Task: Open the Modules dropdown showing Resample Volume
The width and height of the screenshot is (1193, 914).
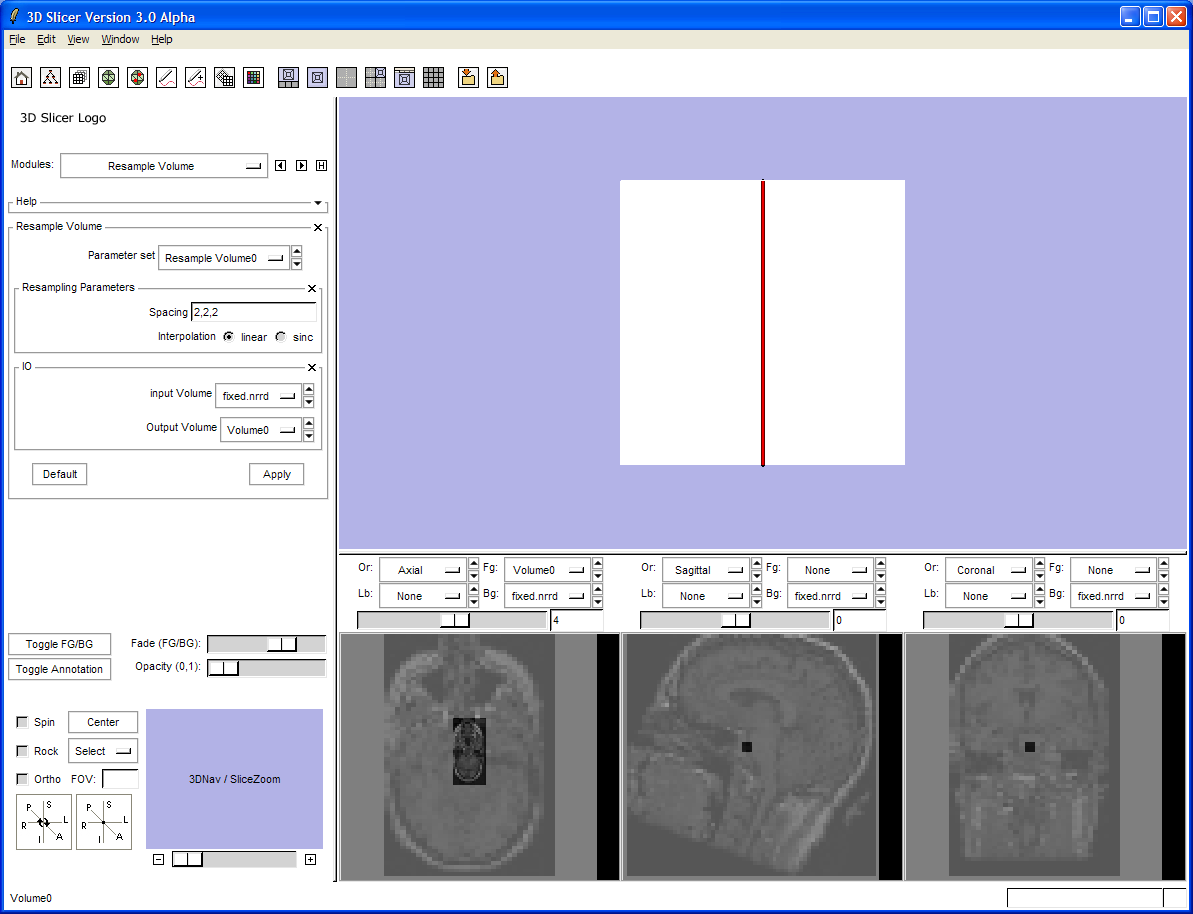Action: (x=164, y=166)
